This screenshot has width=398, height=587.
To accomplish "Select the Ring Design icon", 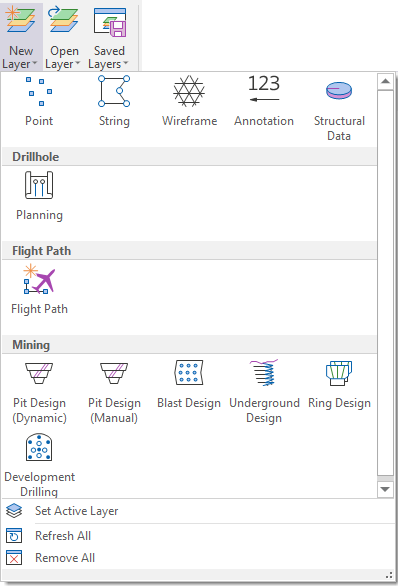I will point(339,386).
